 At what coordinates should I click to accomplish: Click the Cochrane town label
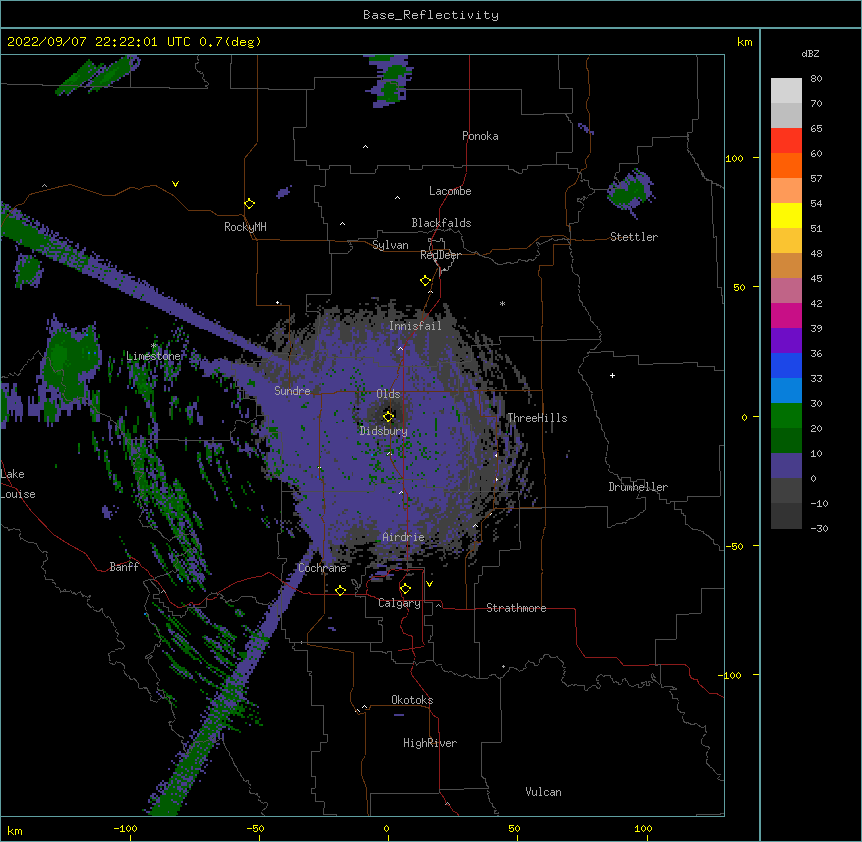click(x=322, y=568)
